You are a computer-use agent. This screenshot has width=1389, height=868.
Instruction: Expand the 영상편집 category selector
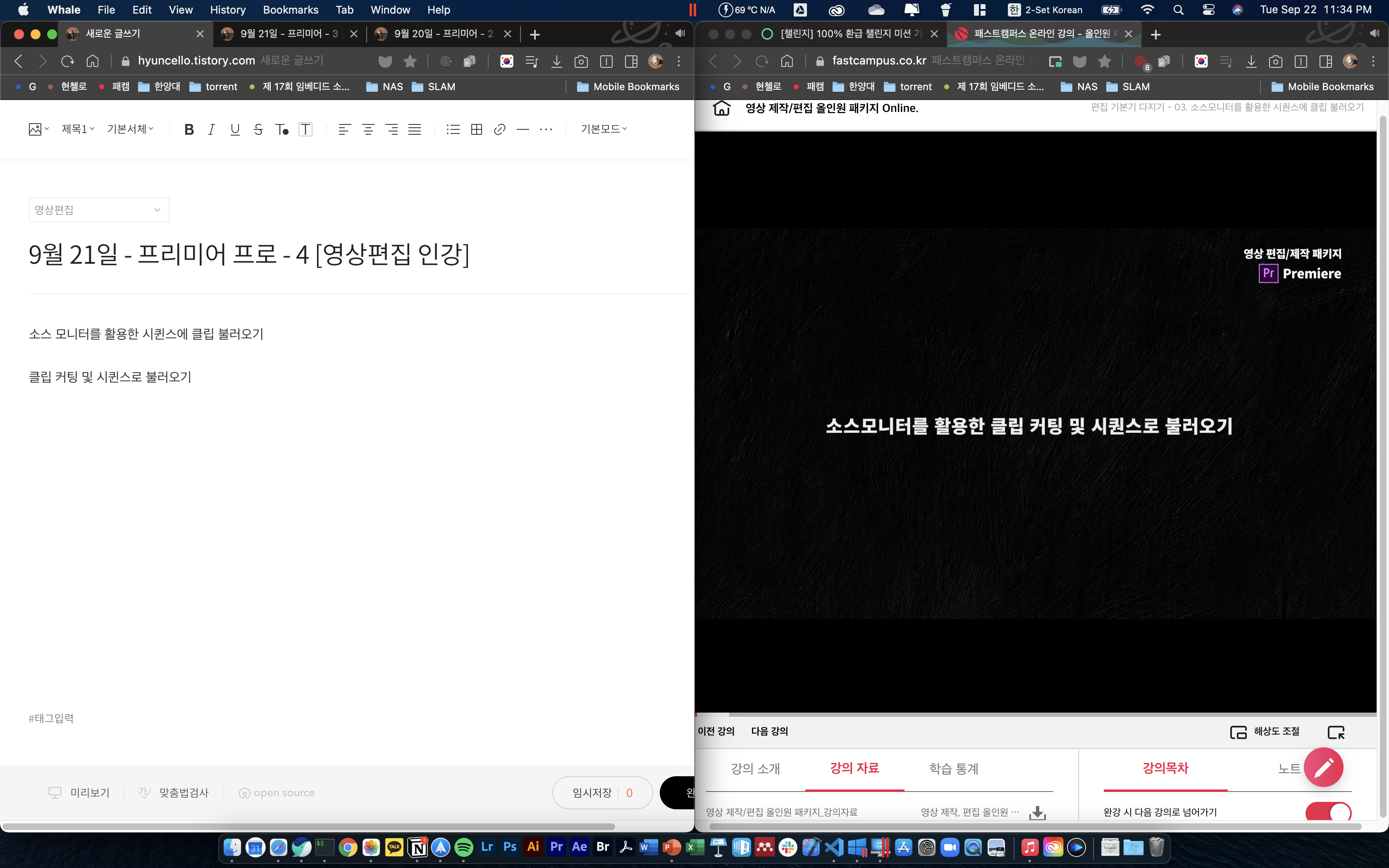click(99, 210)
